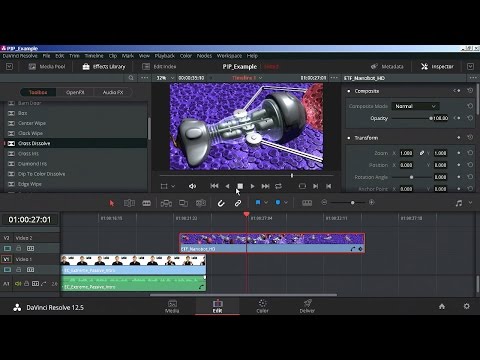Activate the blade razor edit tool

(x=147, y=203)
